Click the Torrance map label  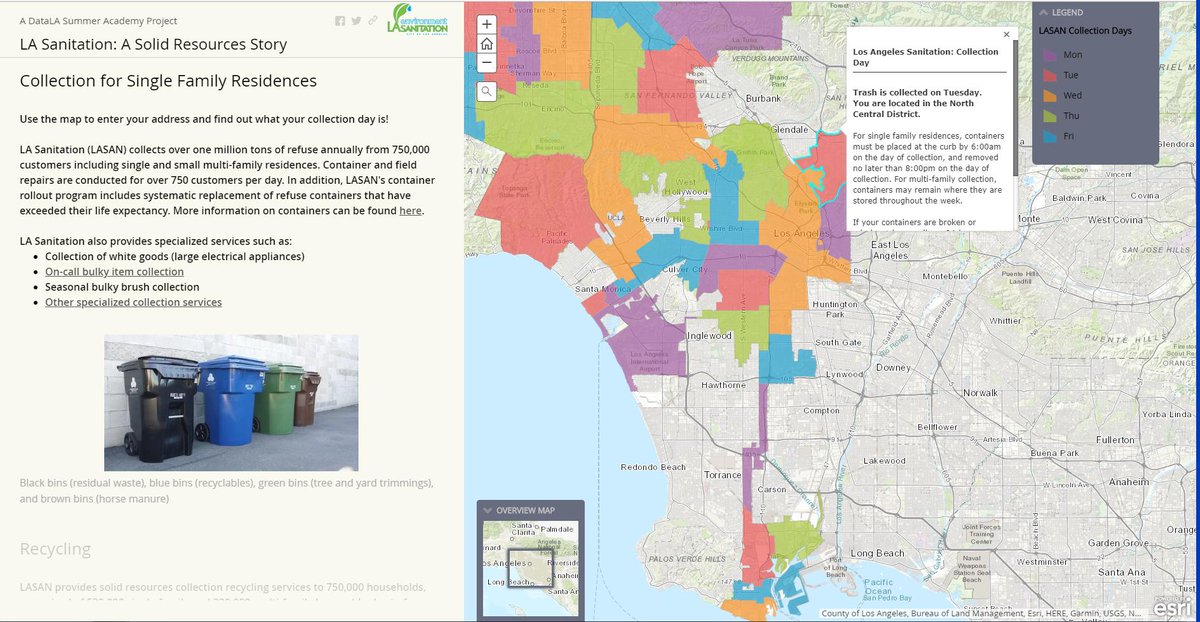tap(720, 475)
